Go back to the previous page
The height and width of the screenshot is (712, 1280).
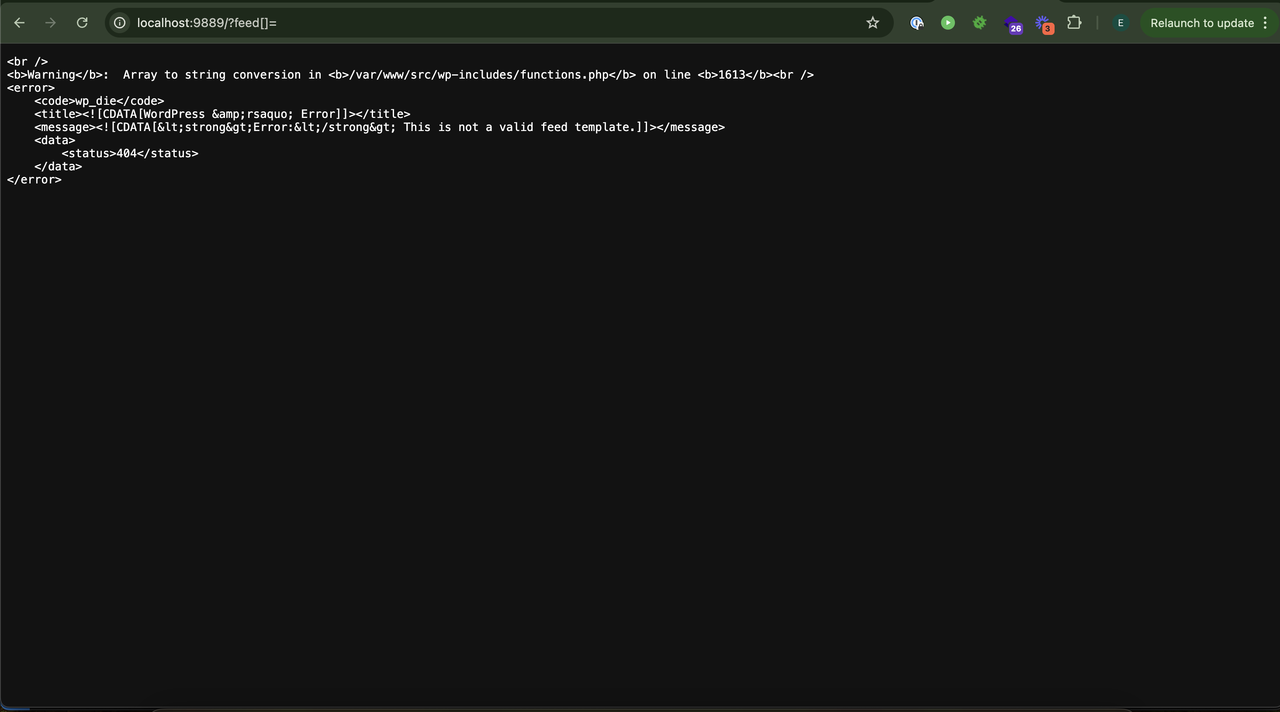[19, 23]
